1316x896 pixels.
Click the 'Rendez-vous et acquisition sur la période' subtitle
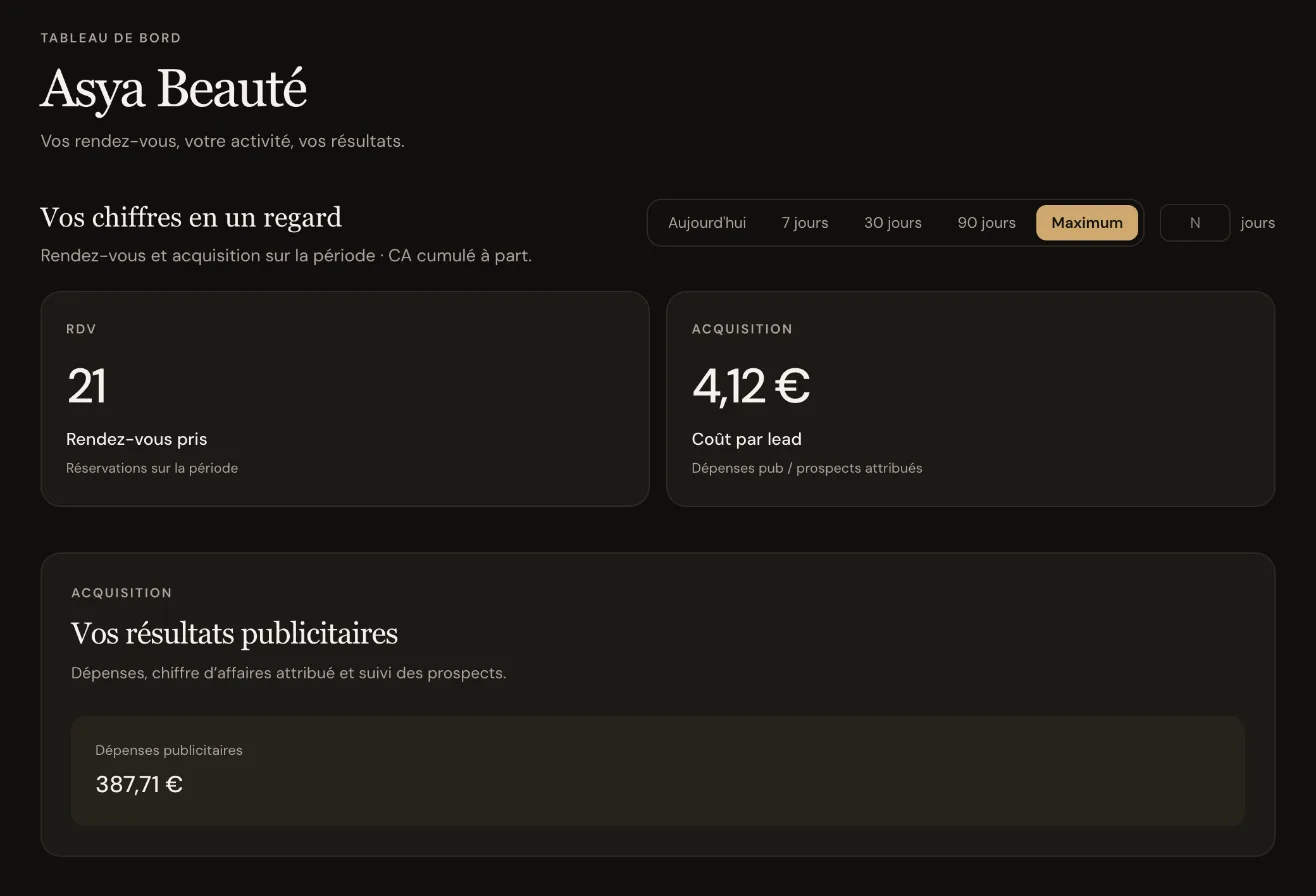(286, 256)
